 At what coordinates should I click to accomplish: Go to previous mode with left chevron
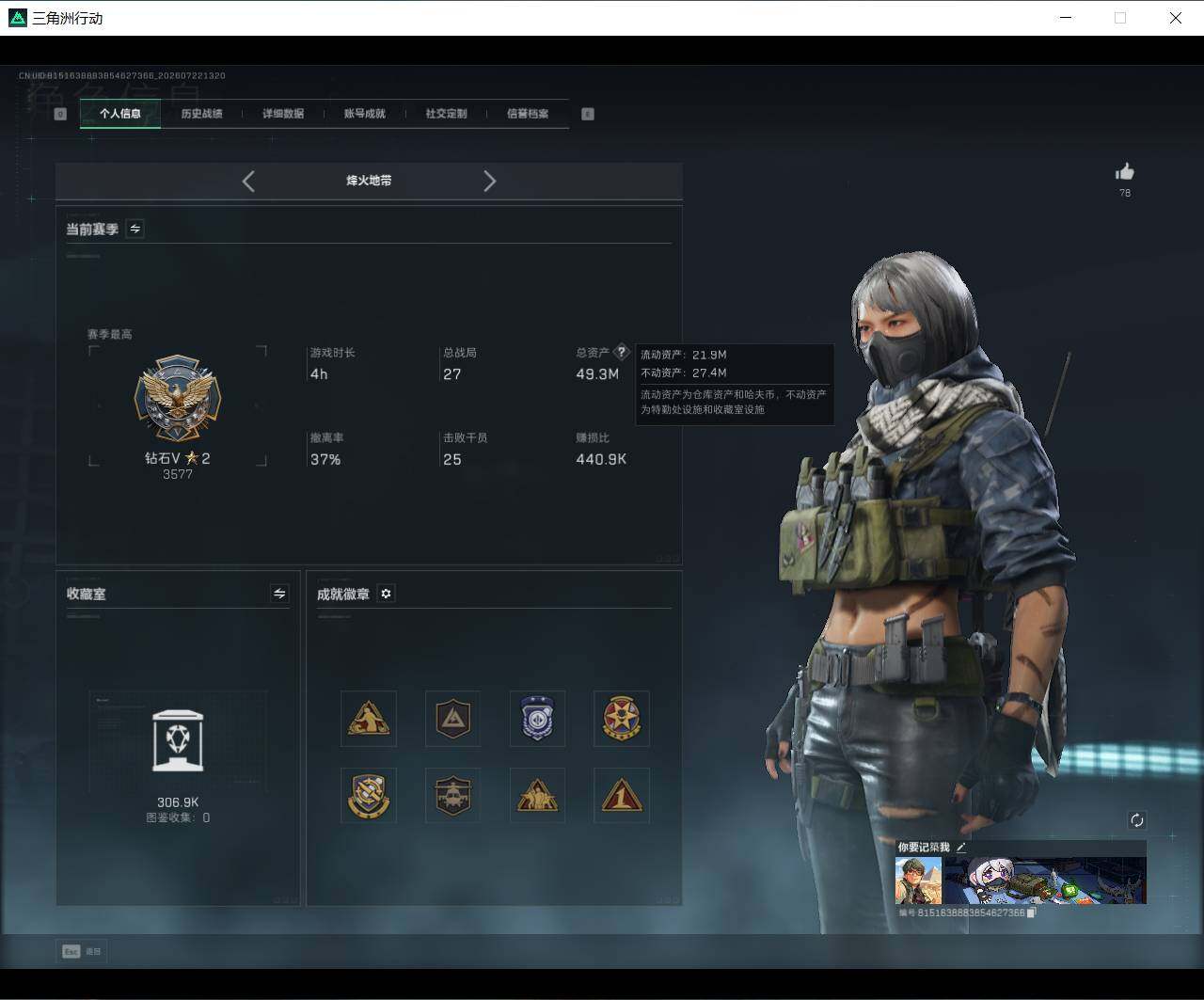tap(248, 182)
